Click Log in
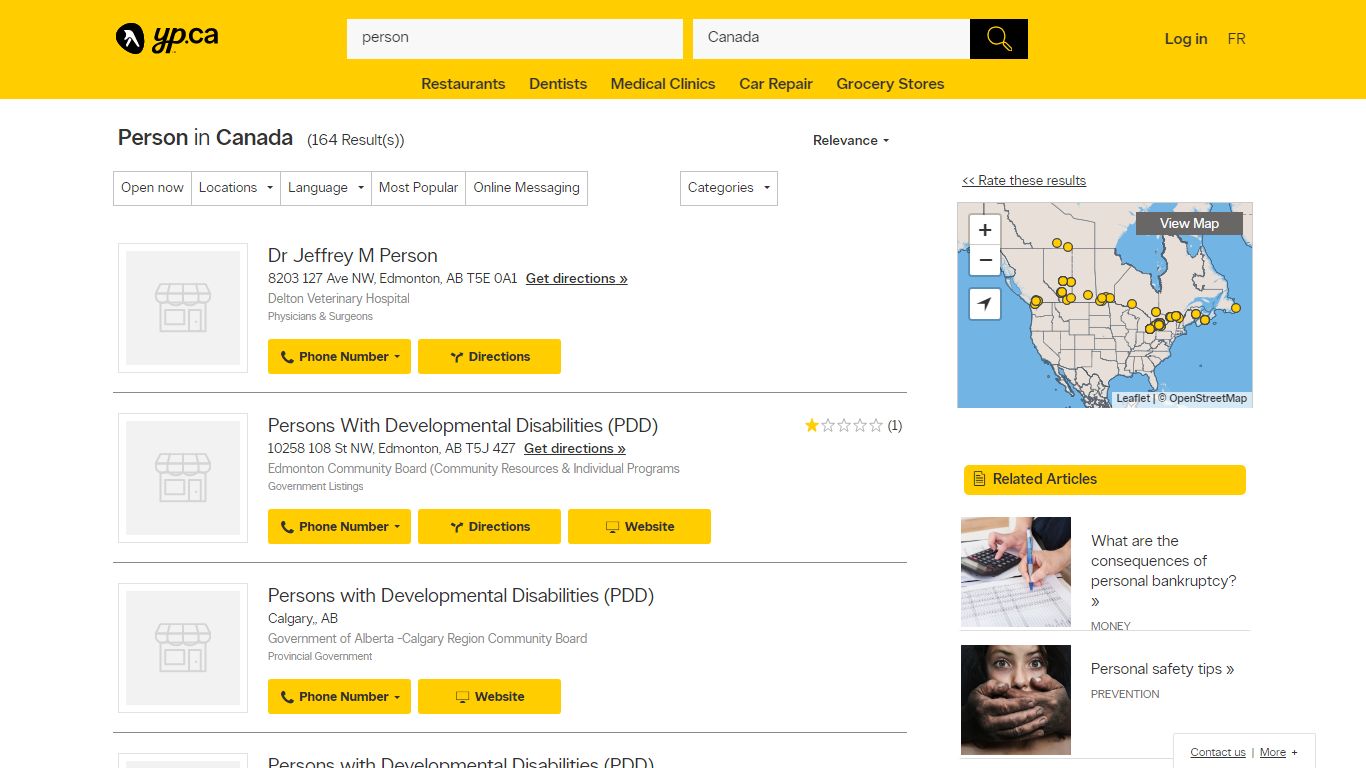Screen dimensions: 1366x768 coord(1186,39)
